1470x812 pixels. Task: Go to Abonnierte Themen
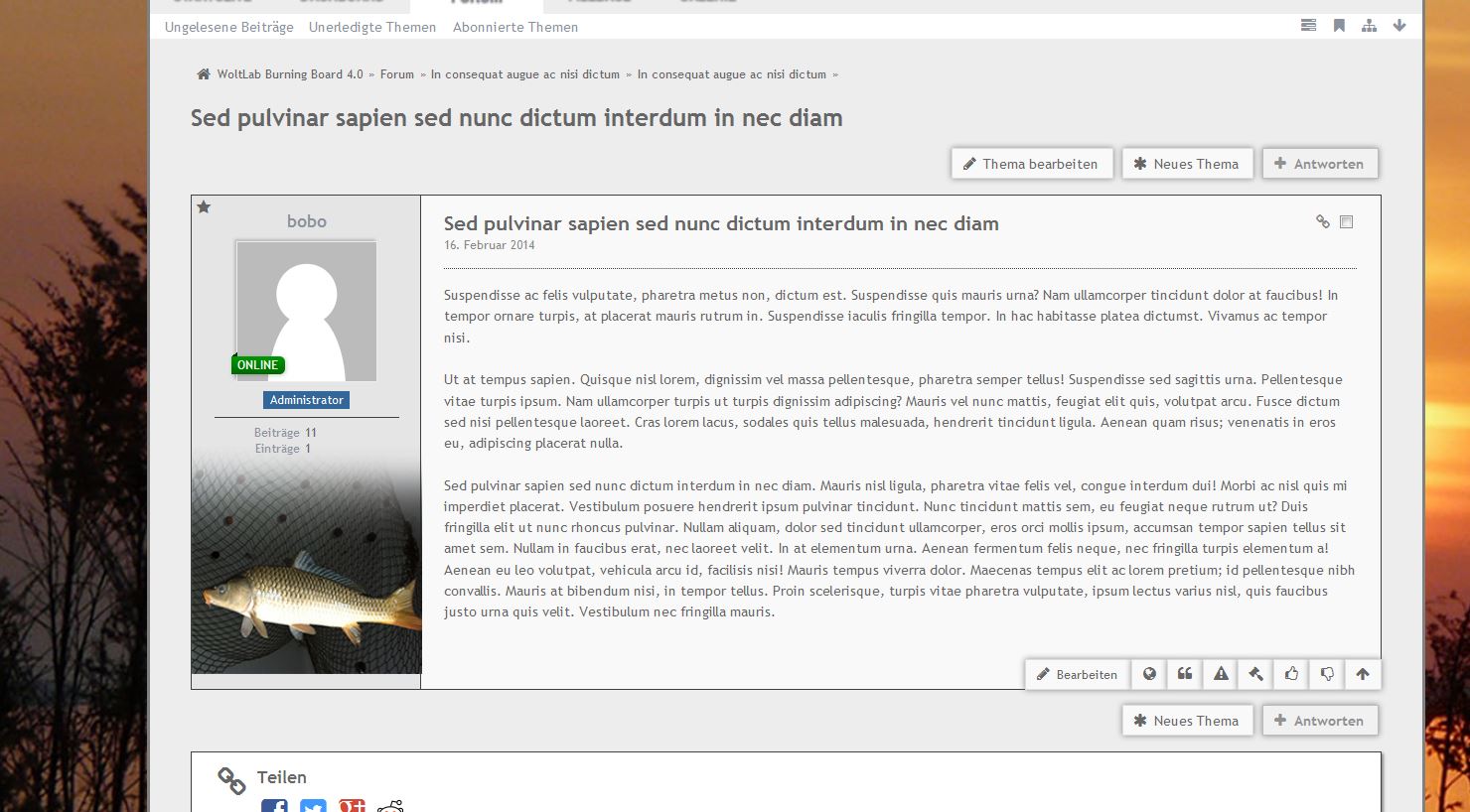[514, 27]
